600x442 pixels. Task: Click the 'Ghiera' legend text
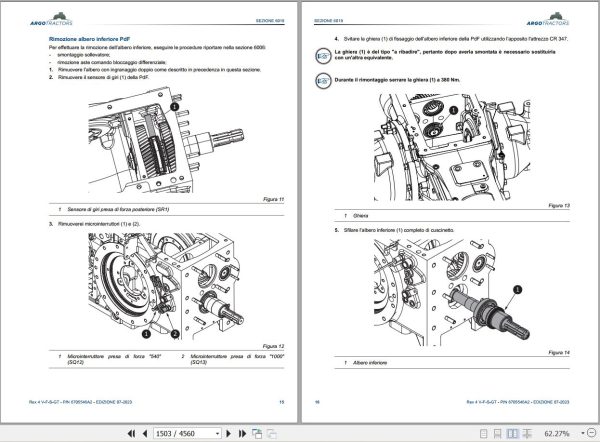pyautogui.click(x=361, y=216)
